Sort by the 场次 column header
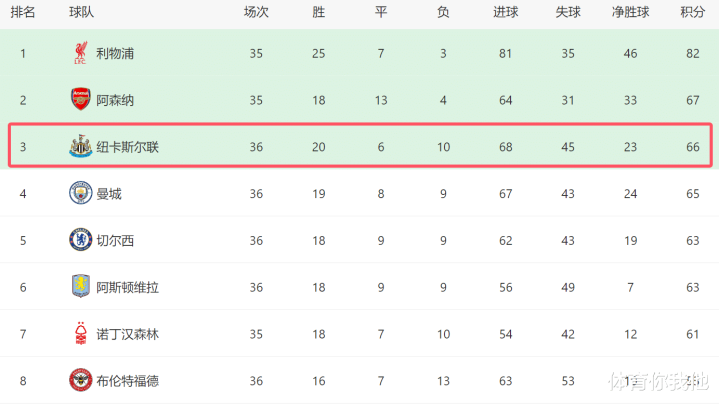This screenshot has height=404, width=719. click(x=256, y=12)
